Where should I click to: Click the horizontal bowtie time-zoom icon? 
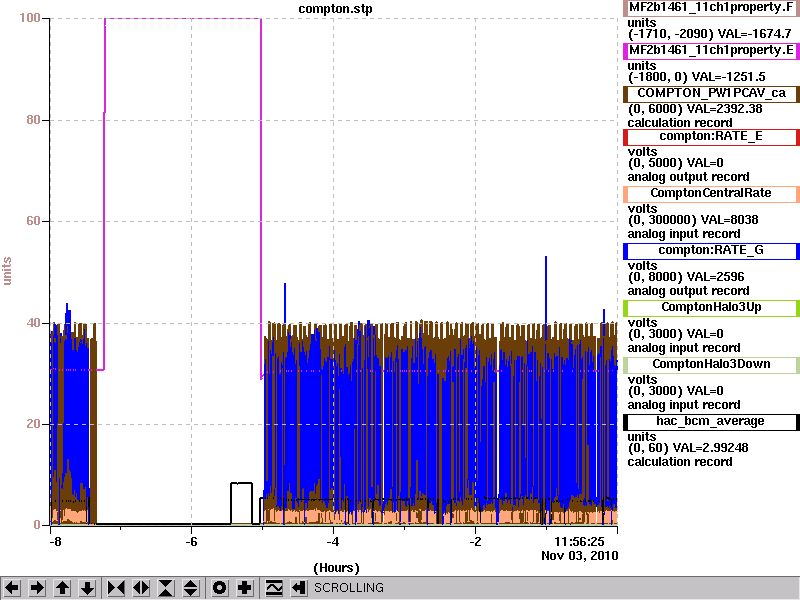[x=116, y=588]
